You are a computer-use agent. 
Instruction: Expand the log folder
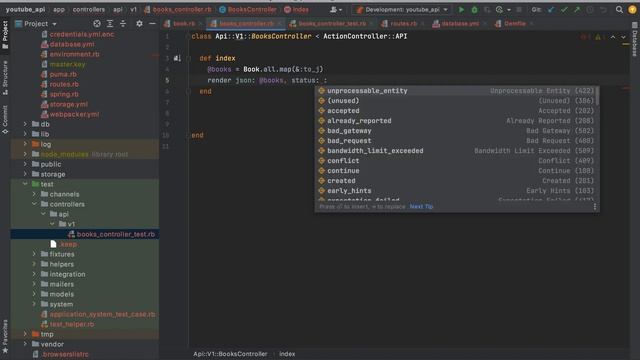tap(25, 144)
